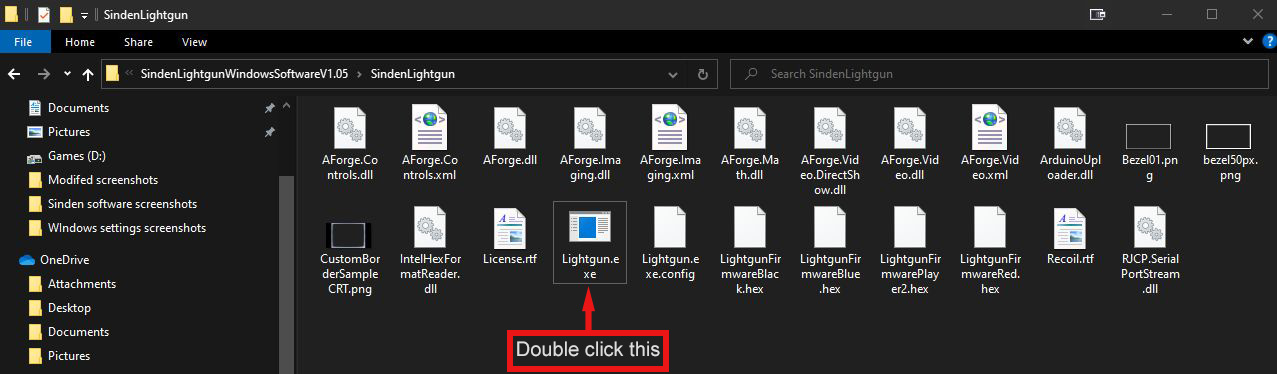This screenshot has width=1277, height=374.
Task: Expand the hidden path chevron in address bar
Action: pos(129,74)
